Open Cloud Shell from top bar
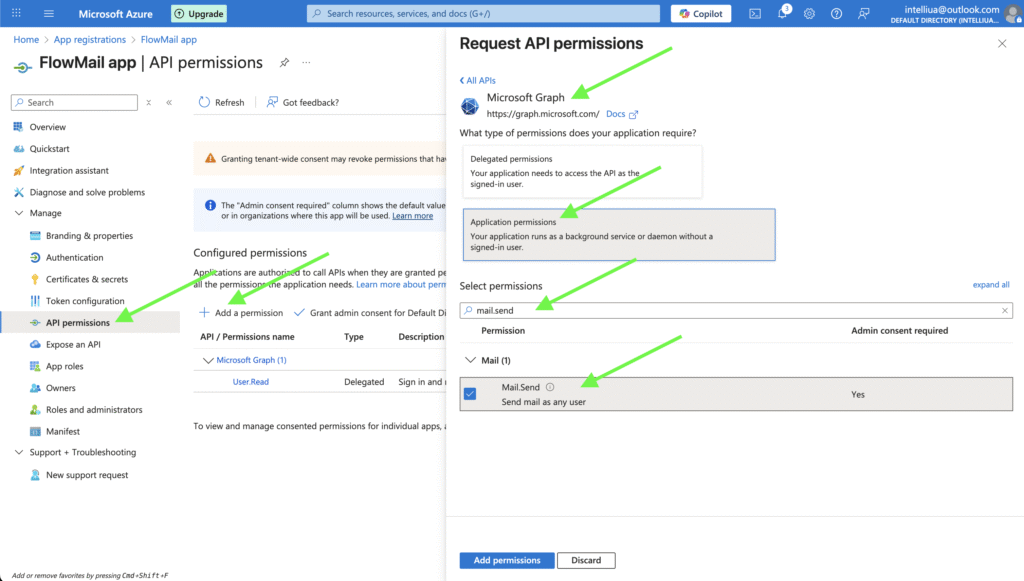Viewport: 1024px width, 581px height. point(755,13)
